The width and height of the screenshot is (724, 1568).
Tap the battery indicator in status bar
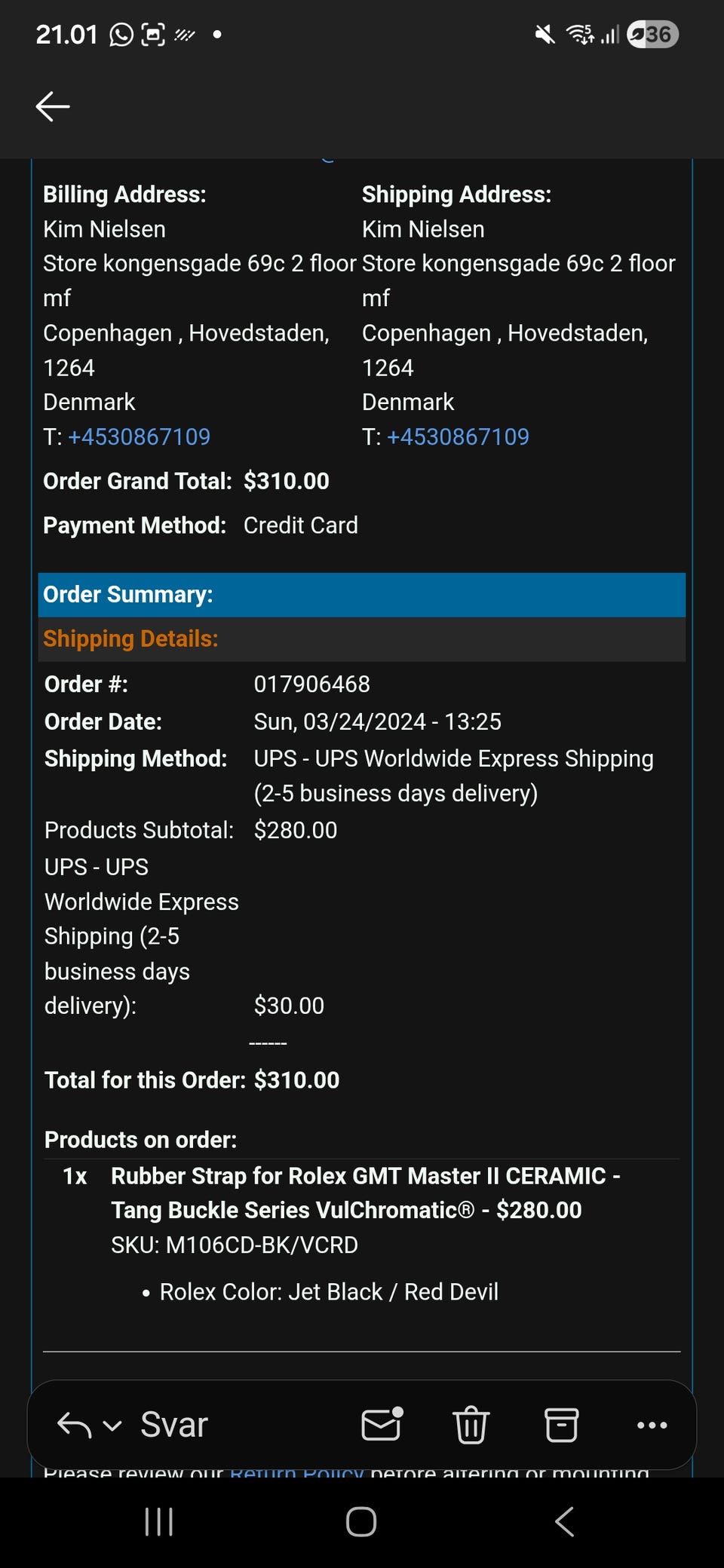pyautogui.click(x=653, y=34)
